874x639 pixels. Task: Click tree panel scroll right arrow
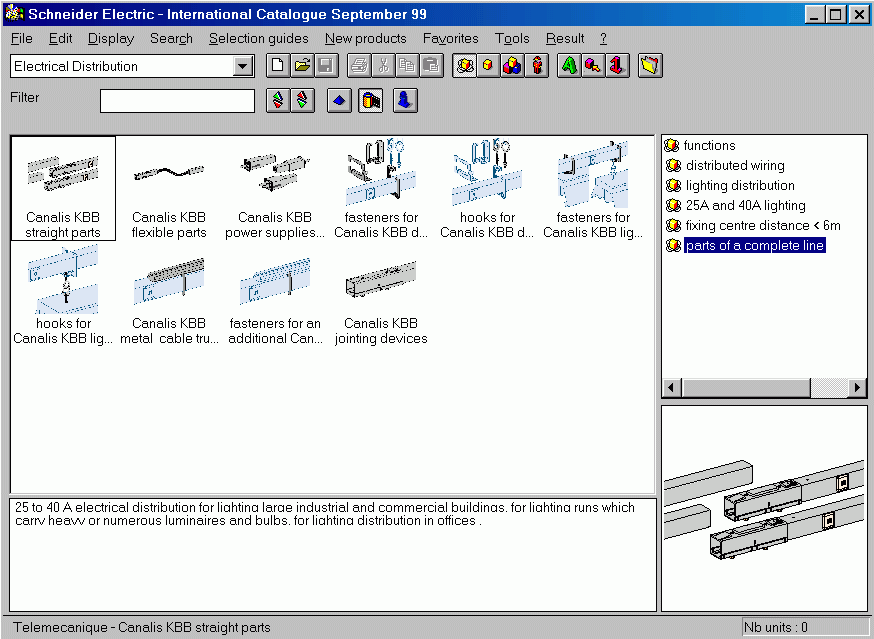coord(857,388)
